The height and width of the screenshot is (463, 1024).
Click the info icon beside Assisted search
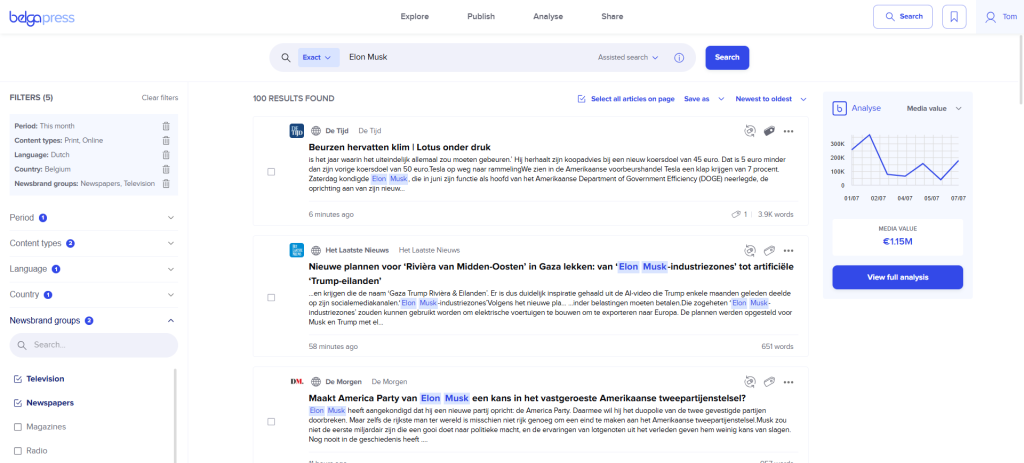[679, 57]
